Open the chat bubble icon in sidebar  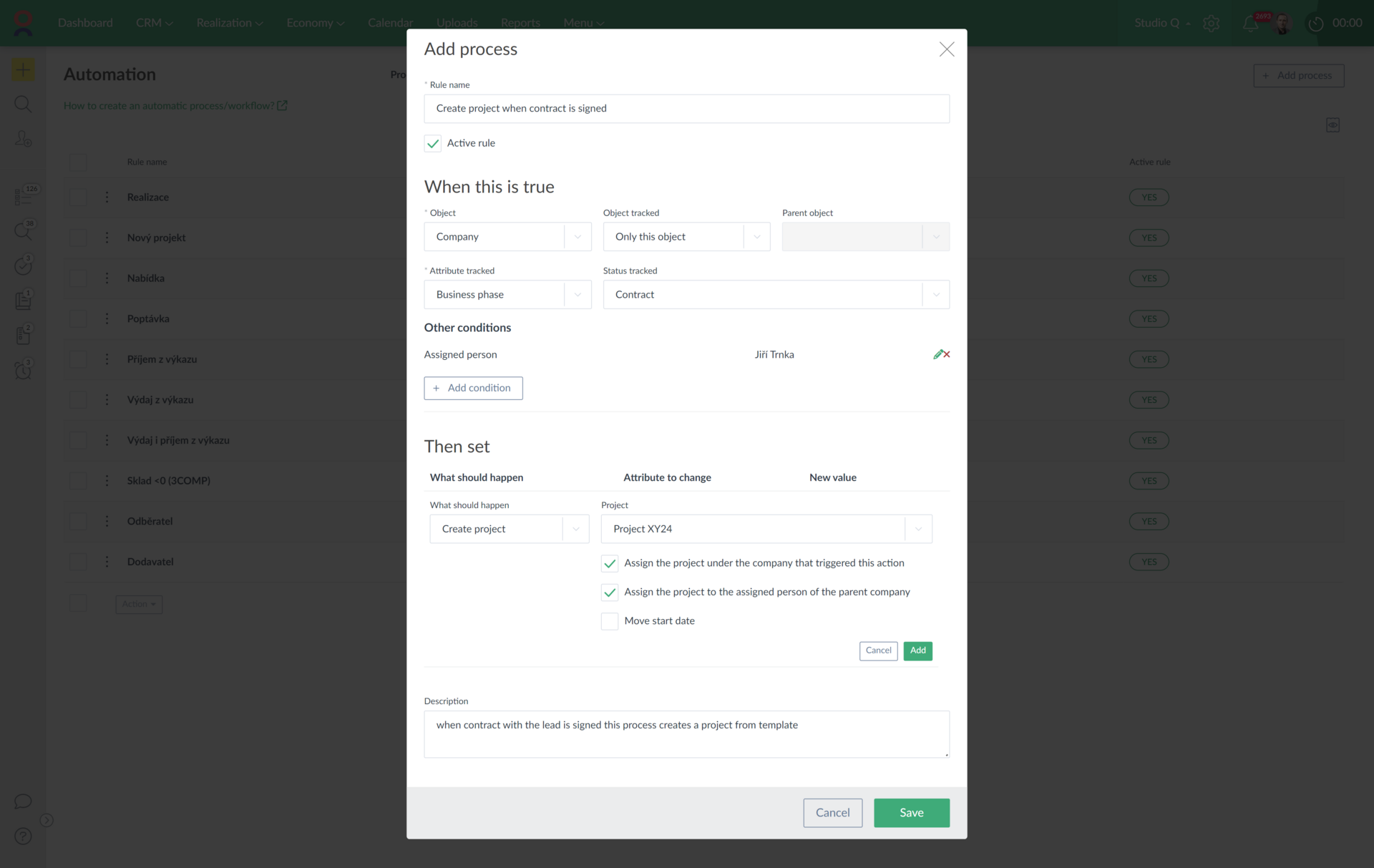click(23, 801)
